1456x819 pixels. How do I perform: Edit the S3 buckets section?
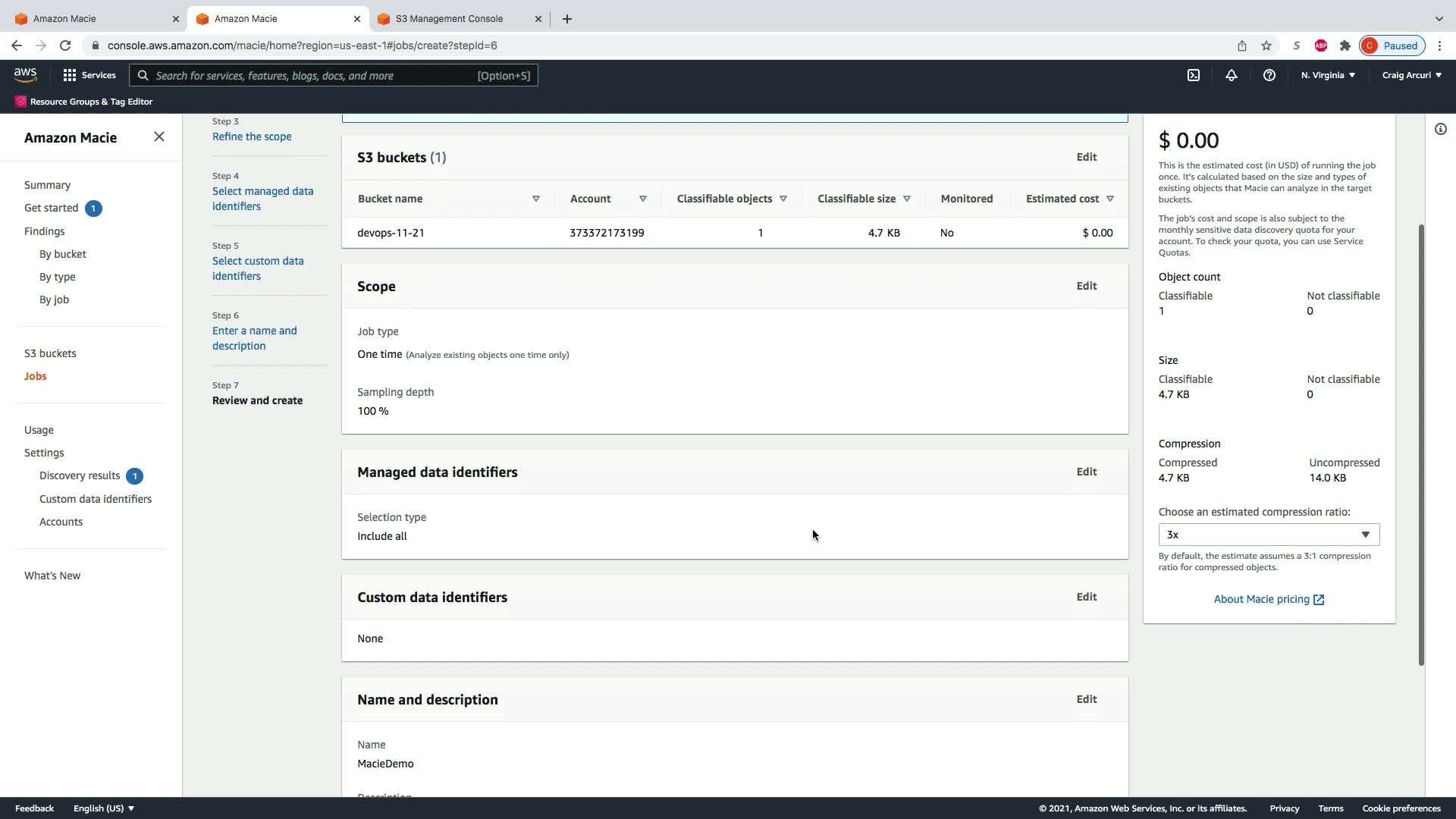coord(1086,157)
